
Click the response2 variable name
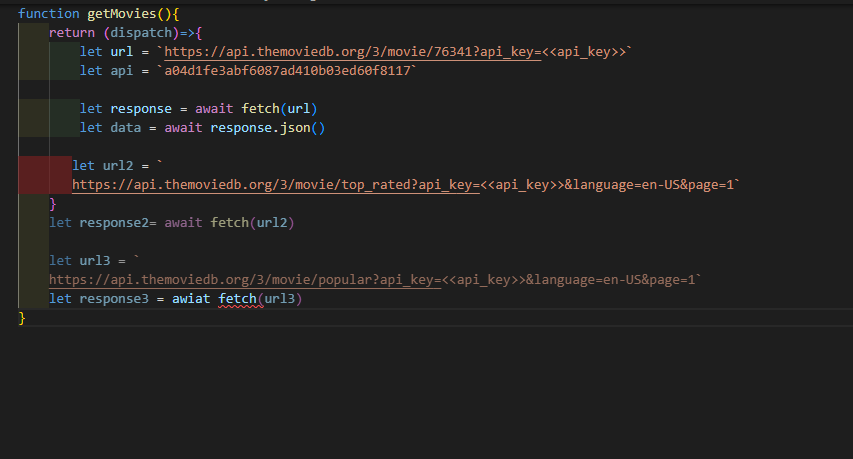(x=114, y=223)
